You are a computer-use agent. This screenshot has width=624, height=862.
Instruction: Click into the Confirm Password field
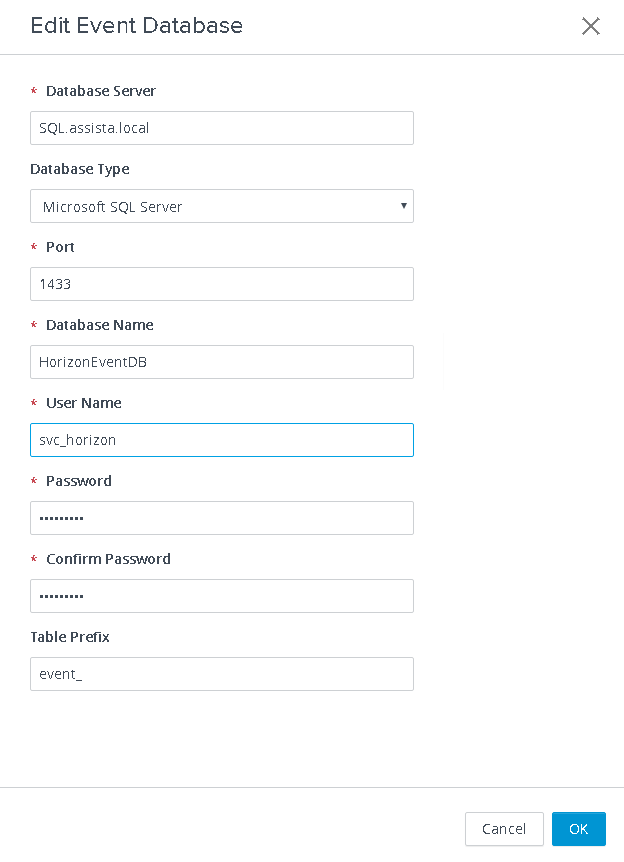(x=222, y=596)
